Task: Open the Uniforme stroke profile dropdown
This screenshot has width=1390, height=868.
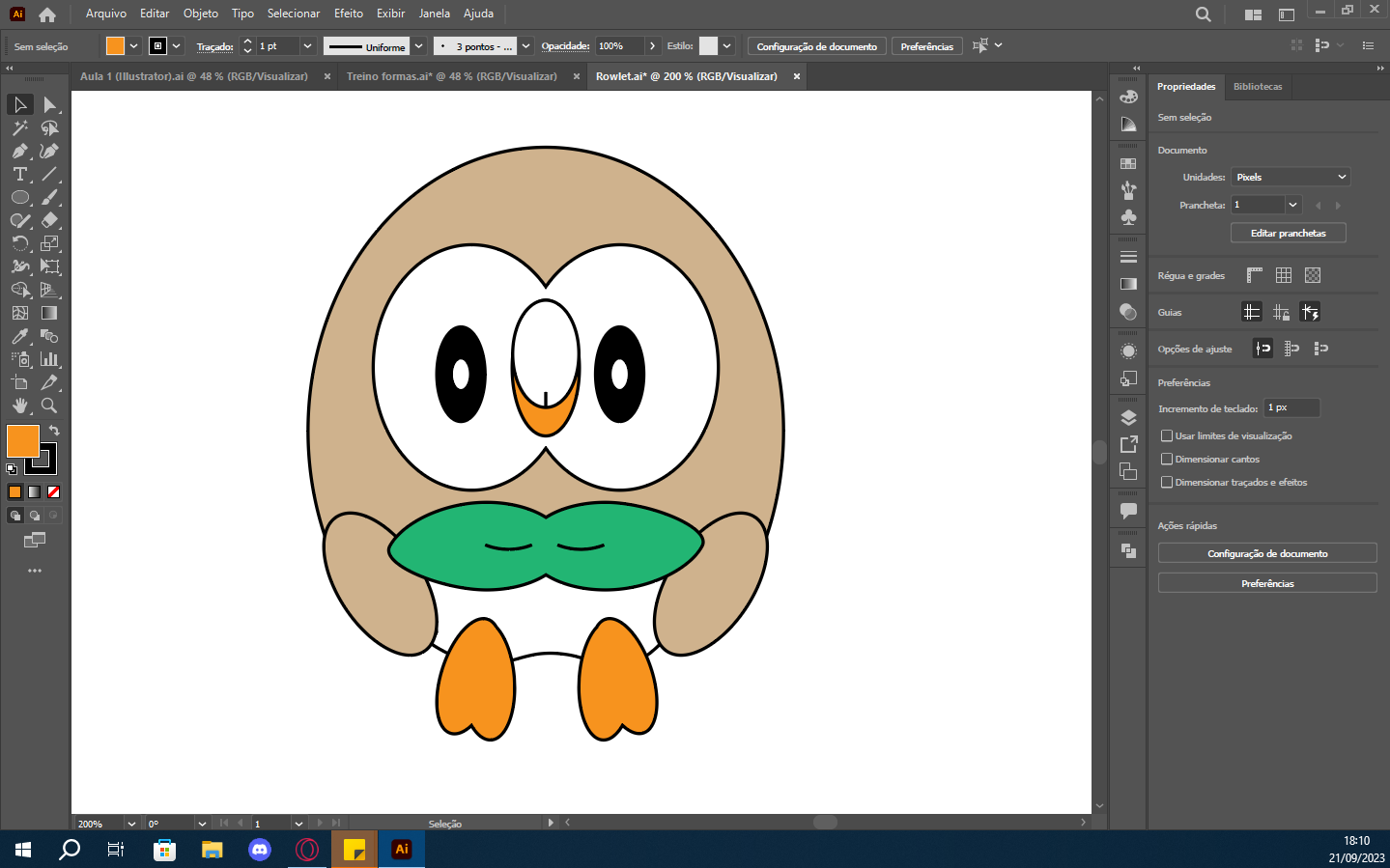Action: click(418, 45)
